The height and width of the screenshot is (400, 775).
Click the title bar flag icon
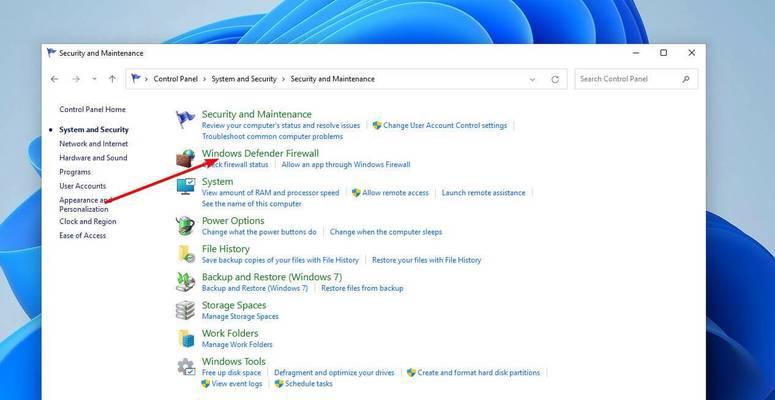coord(51,53)
